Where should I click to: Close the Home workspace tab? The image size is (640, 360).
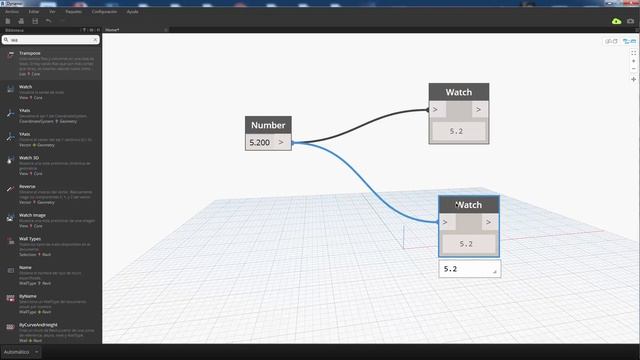tap(166, 30)
